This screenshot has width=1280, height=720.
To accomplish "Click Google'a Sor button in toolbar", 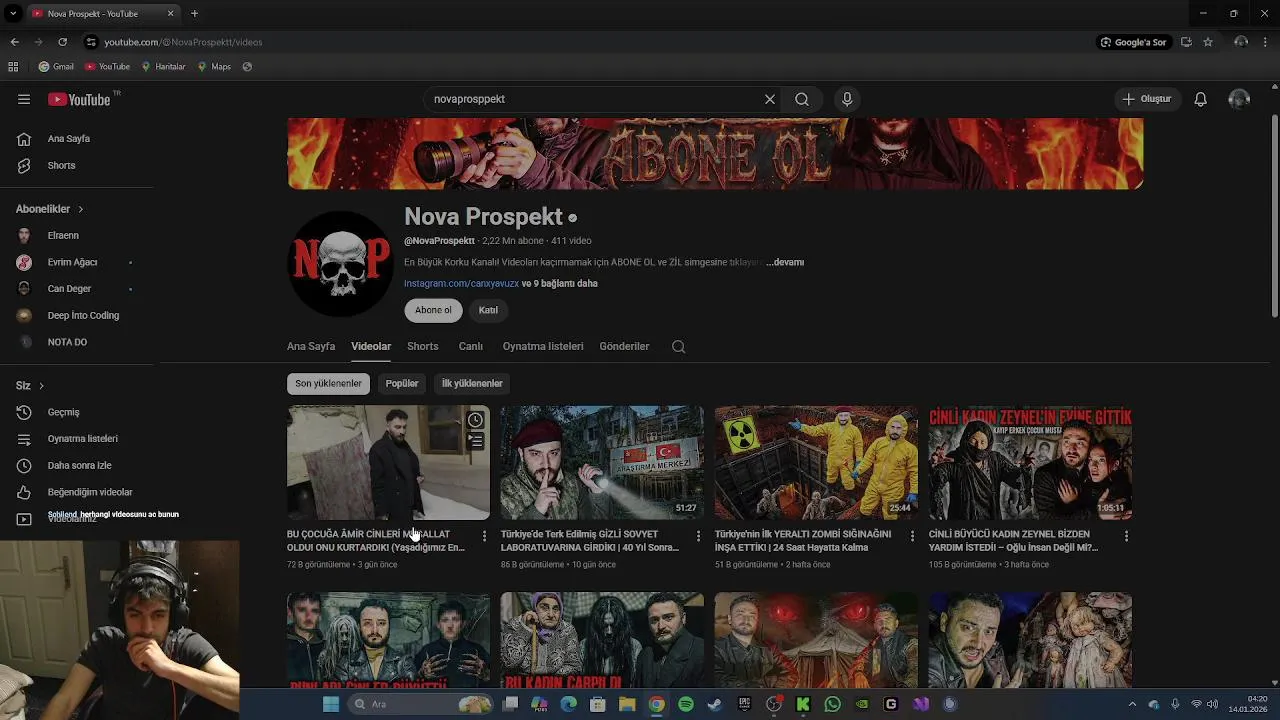I will 1133,42.
